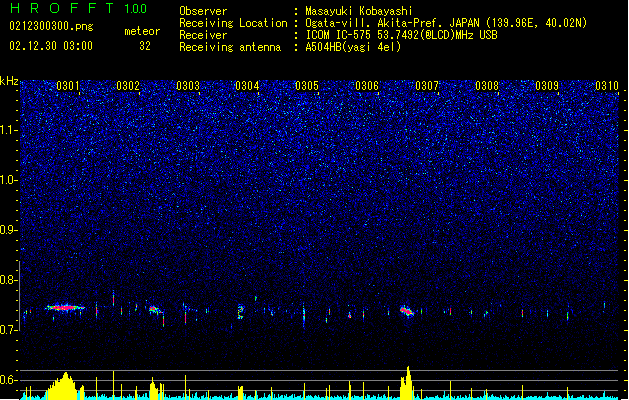The height and width of the screenshot is (400, 629).
Task: Select the A504HB(yagi 4el) antenna text
Action: [353, 47]
